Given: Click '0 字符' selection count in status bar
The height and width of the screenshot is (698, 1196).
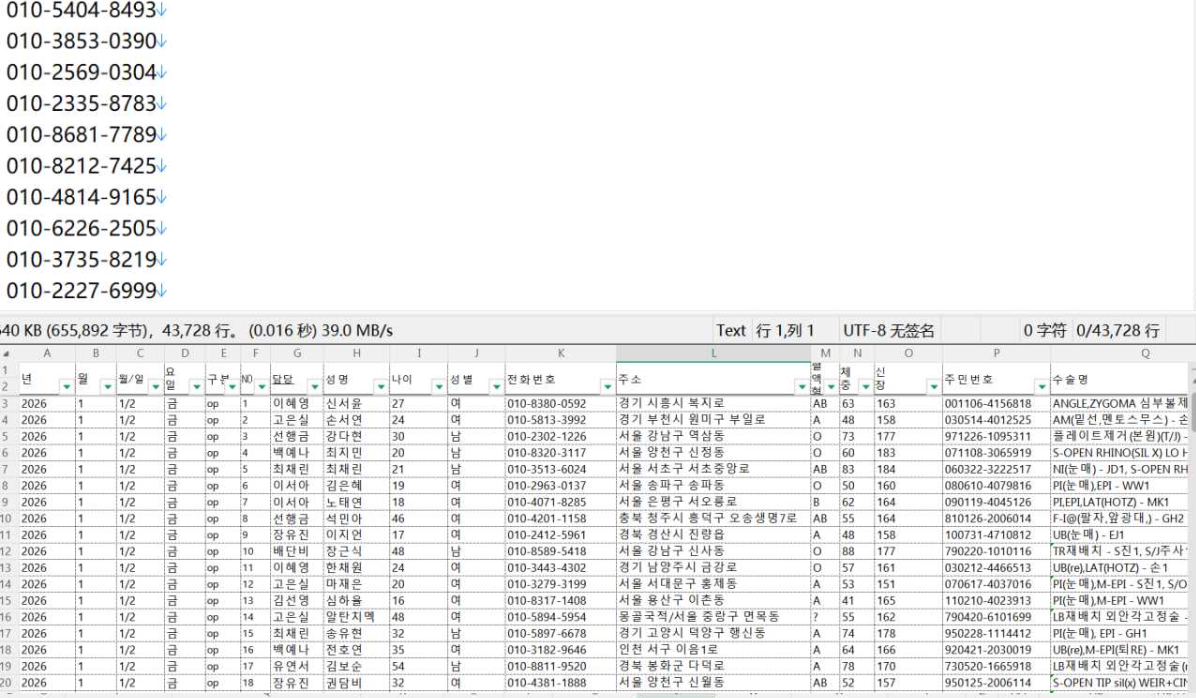Looking at the screenshot, I should click(x=1045, y=330).
